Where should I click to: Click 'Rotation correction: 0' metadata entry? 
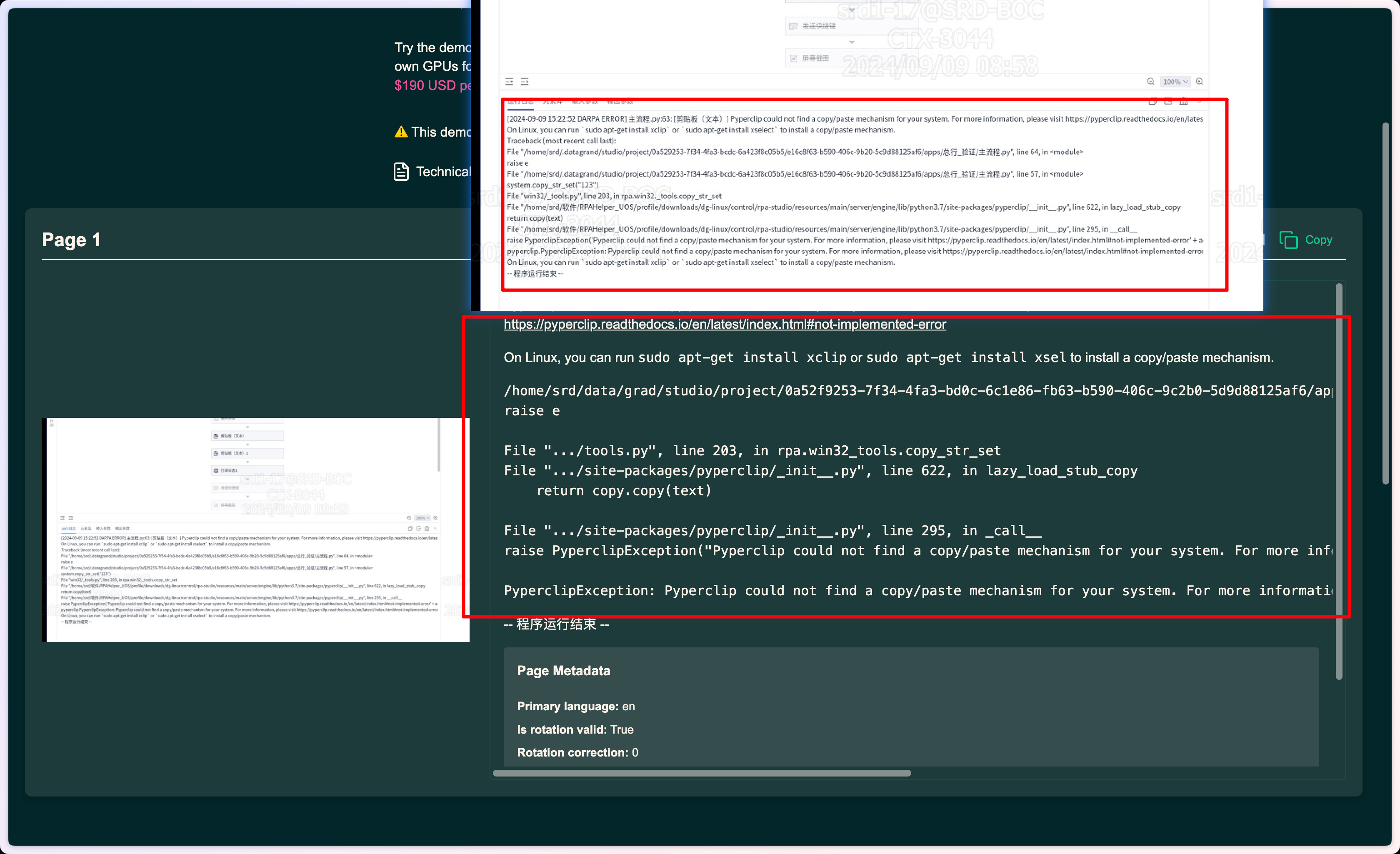click(577, 752)
